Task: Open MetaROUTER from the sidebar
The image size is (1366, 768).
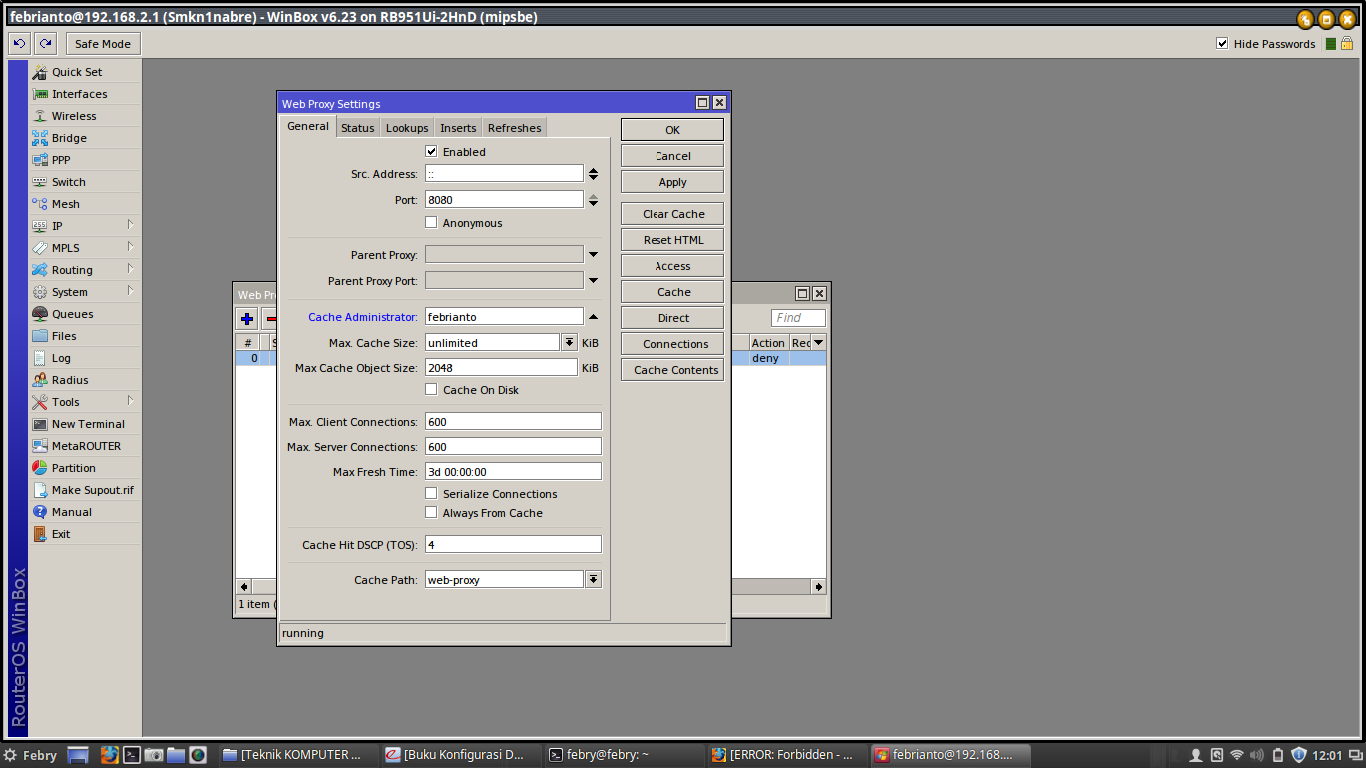Action: tap(86, 446)
